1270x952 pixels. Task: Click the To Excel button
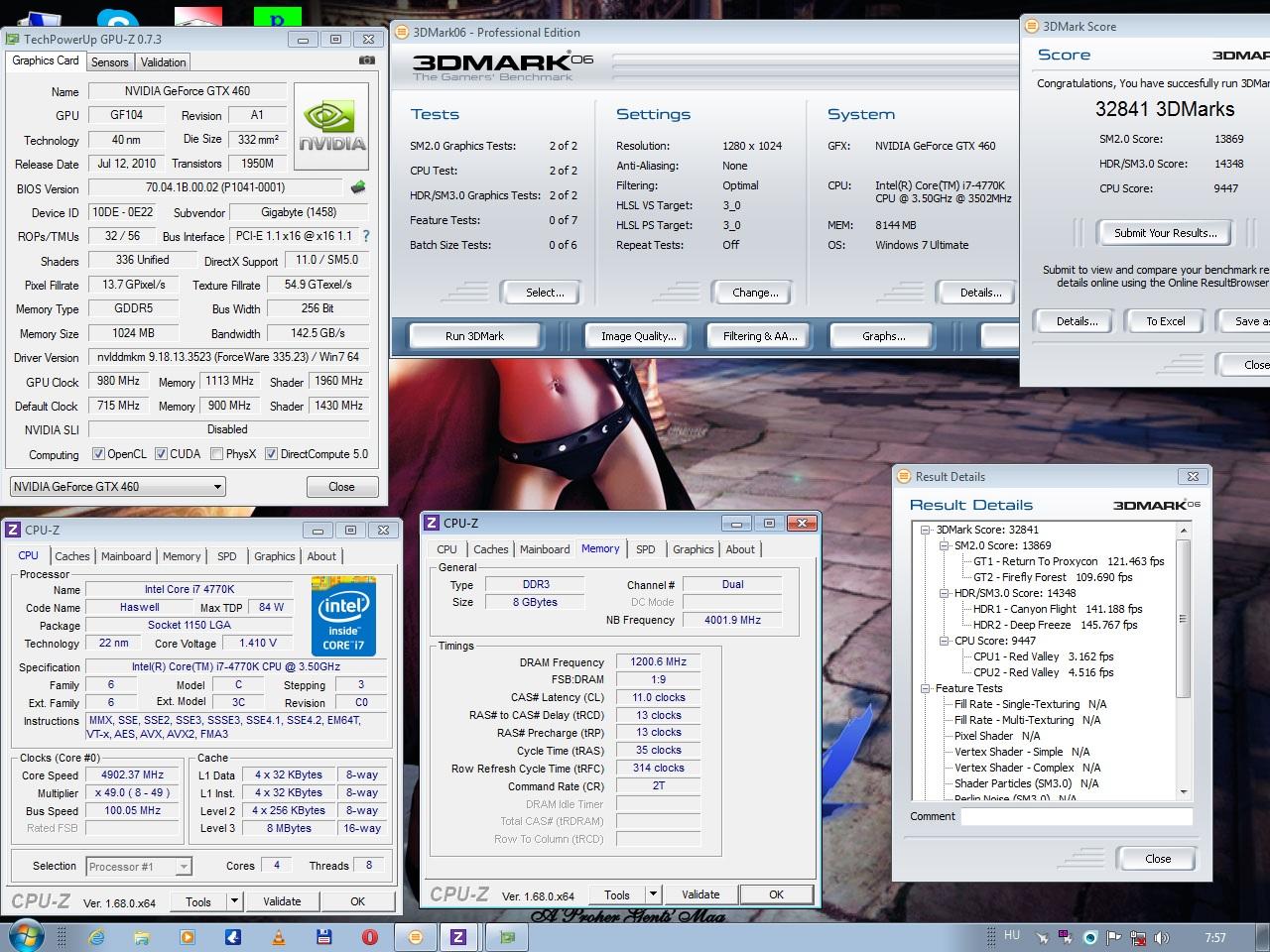(x=1166, y=321)
